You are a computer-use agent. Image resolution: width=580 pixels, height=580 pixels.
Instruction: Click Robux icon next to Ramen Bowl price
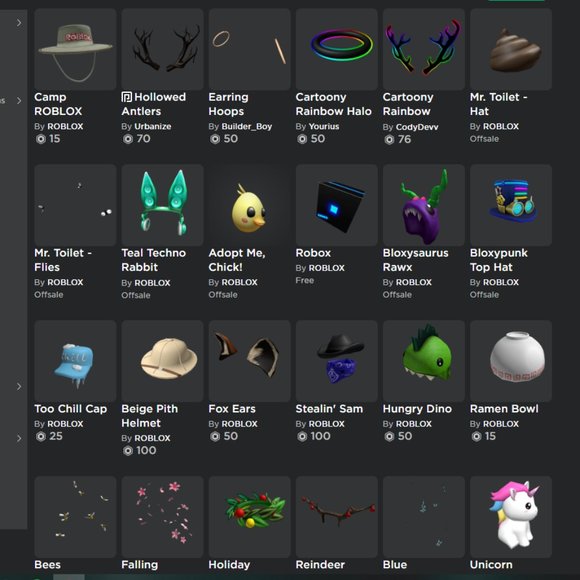coord(476,436)
